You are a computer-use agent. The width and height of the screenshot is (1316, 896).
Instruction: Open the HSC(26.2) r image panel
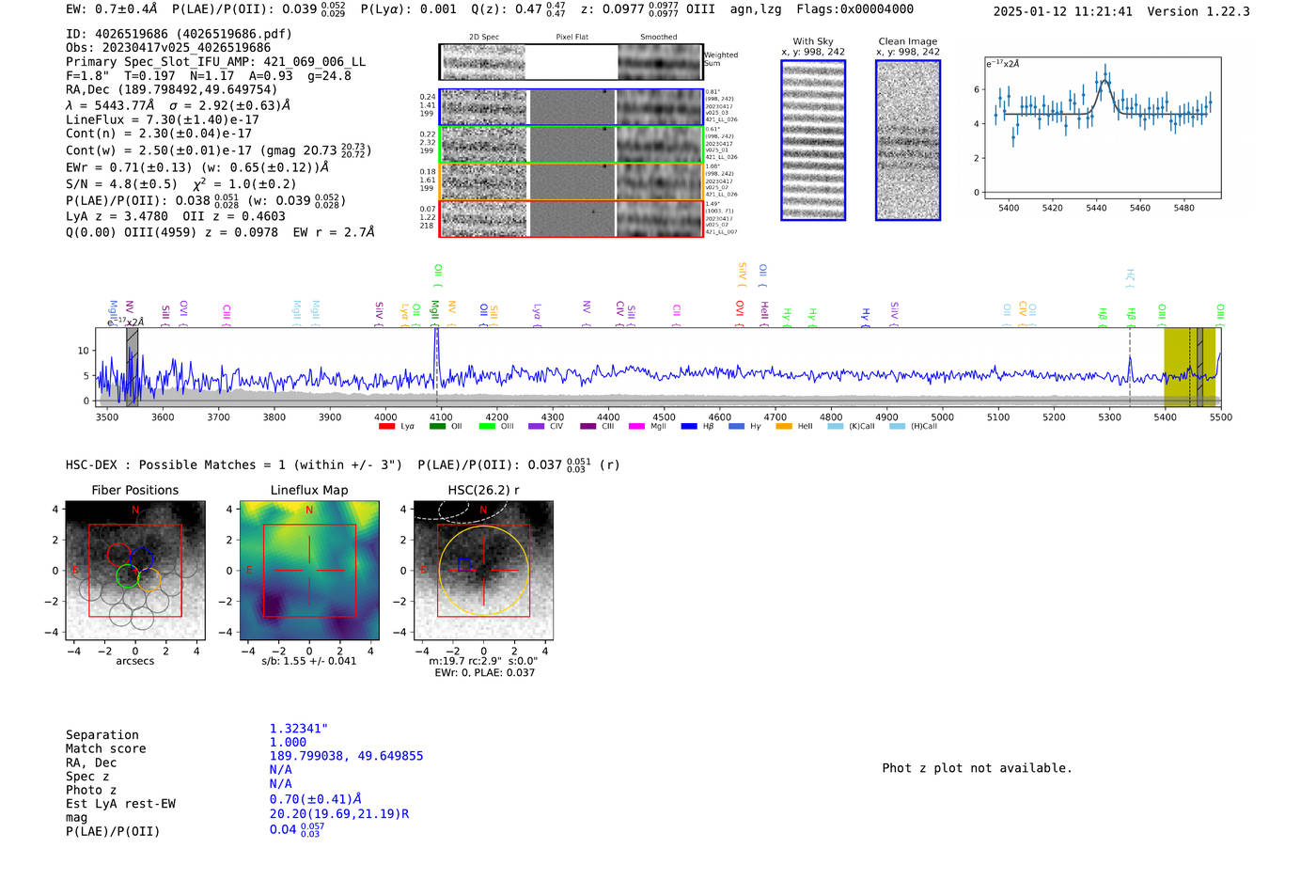(x=484, y=570)
